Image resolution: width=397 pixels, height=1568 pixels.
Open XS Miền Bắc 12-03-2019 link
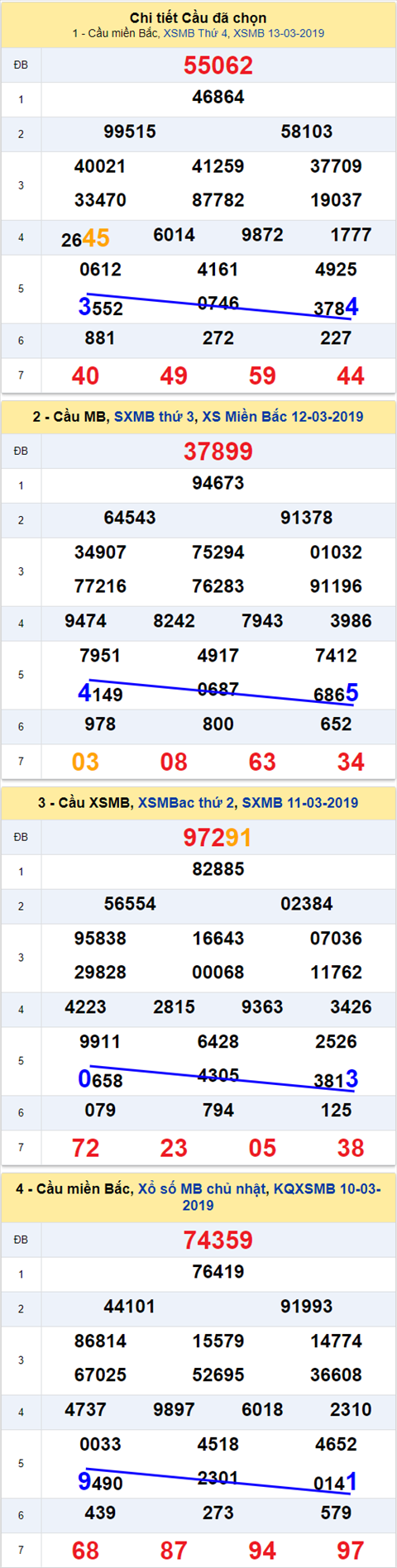click(283, 417)
